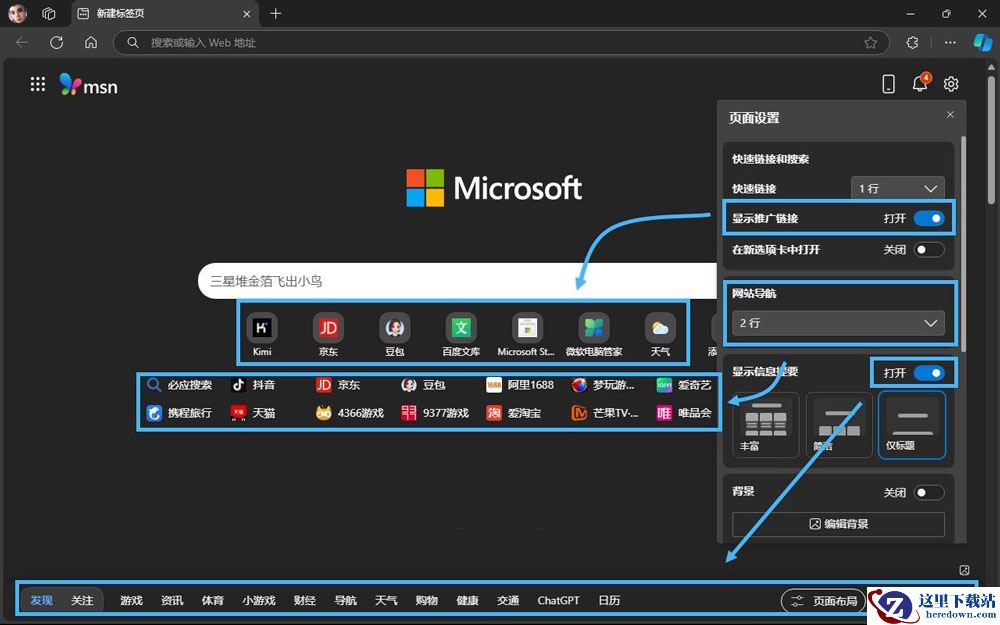Viewport: 1000px width, 625px height.
Task: Expand the 快速链接 rows dropdown
Action: [897, 189]
